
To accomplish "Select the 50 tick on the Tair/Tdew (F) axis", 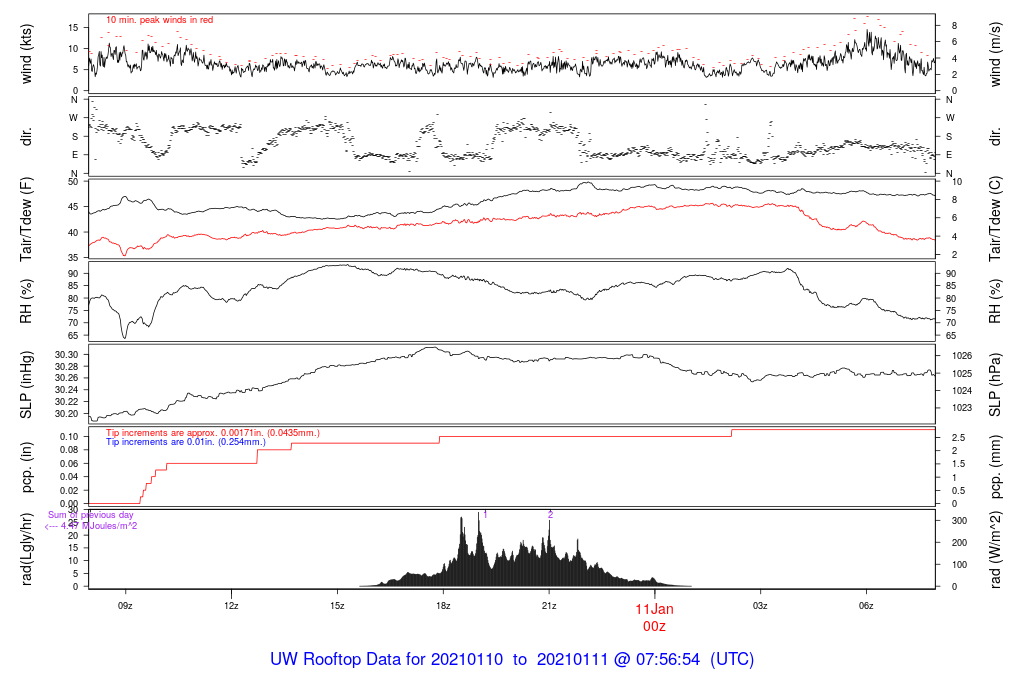I will click(73, 182).
